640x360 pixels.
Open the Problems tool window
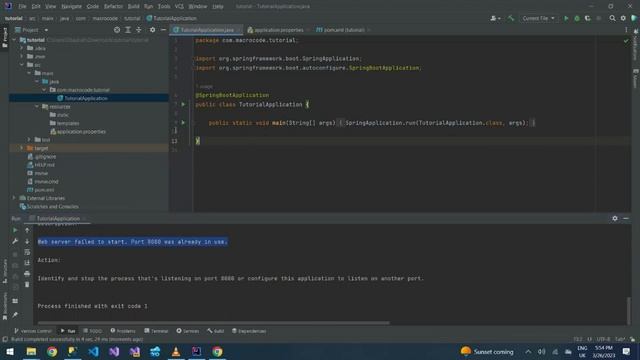tap(123, 331)
